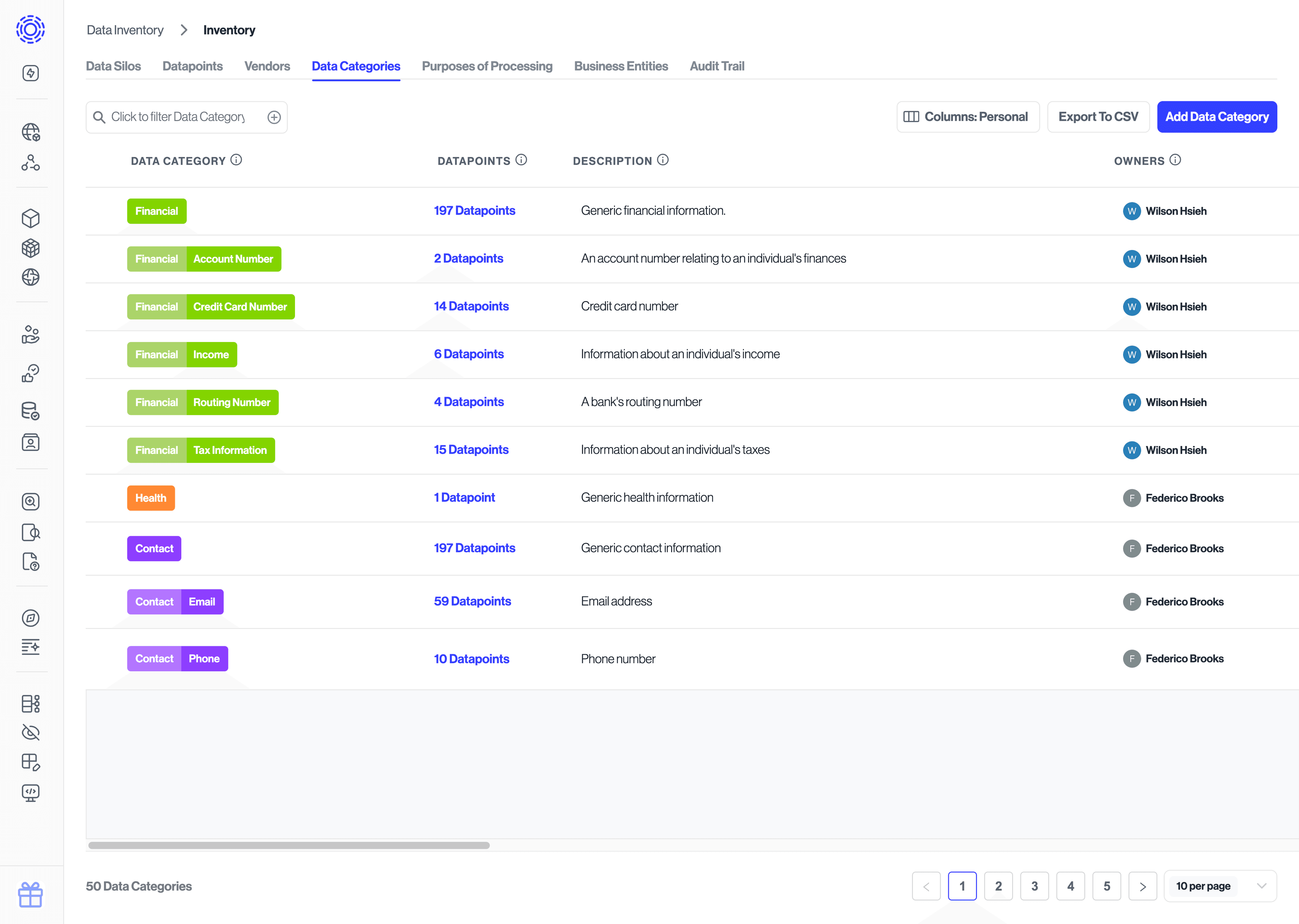This screenshot has height=924, width=1299.
Task: Click the database-with-checkmark sidebar icon
Action: (31, 411)
